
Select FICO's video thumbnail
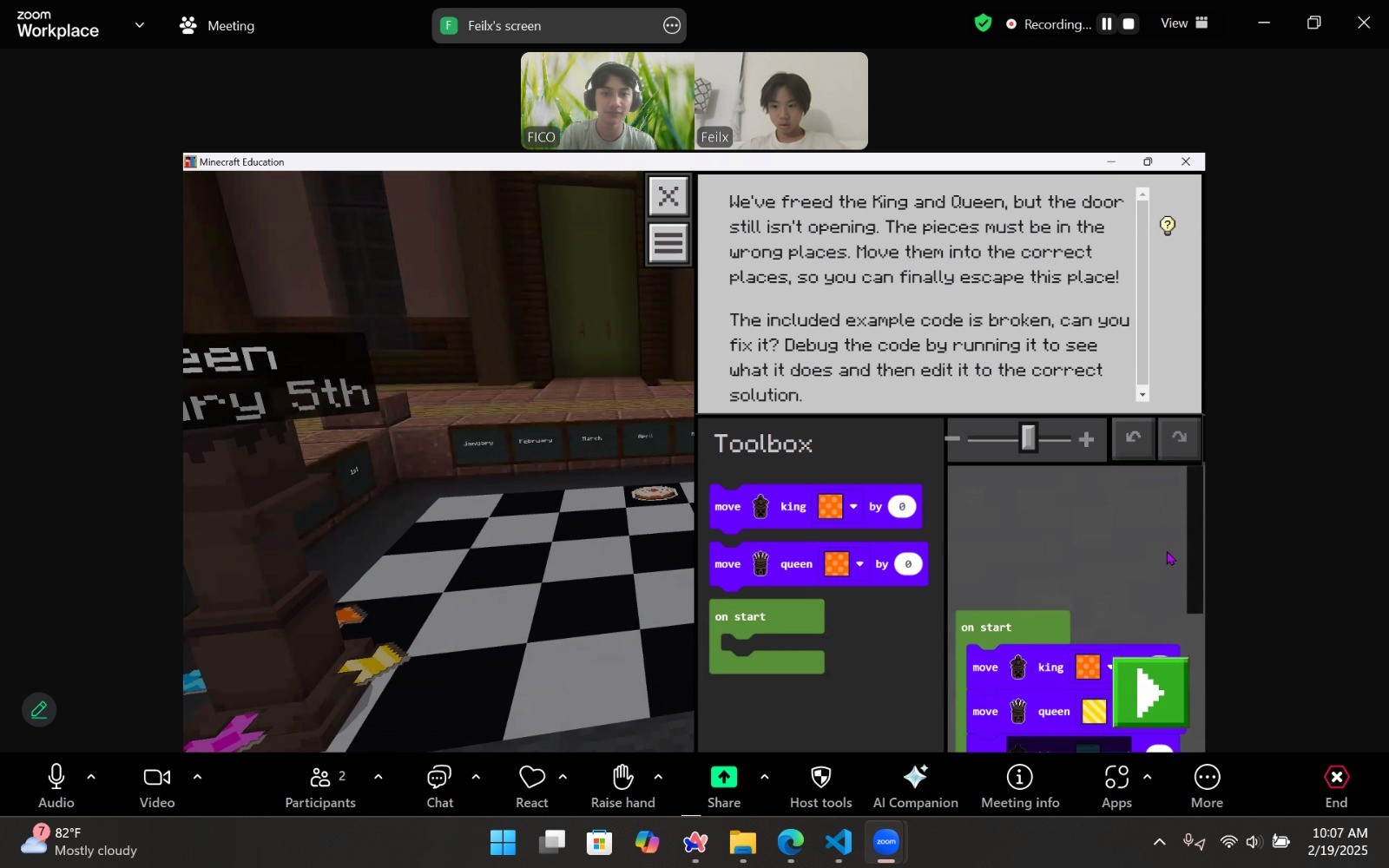[x=608, y=101]
